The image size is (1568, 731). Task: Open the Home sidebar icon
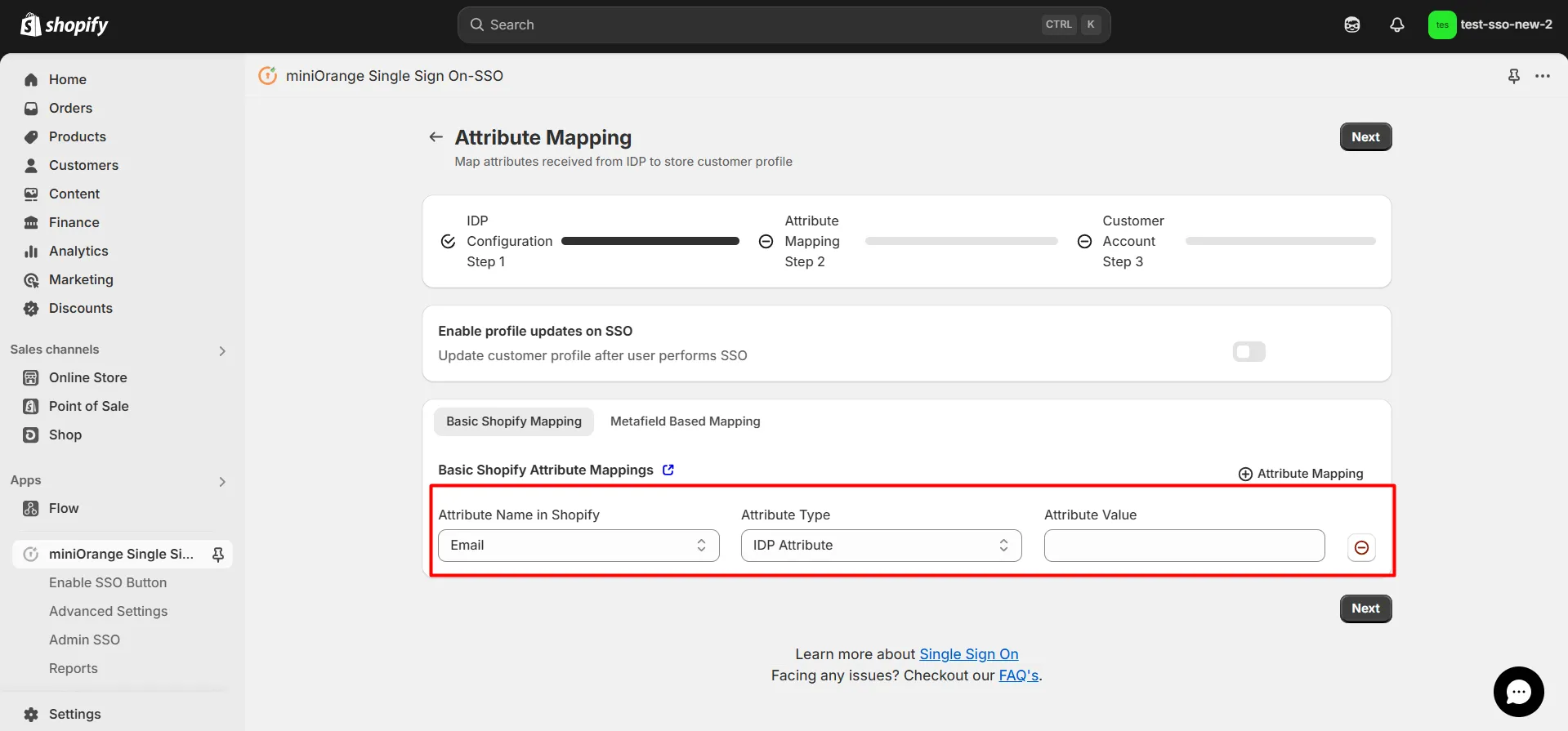pyautogui.click(x=31, y=79)
